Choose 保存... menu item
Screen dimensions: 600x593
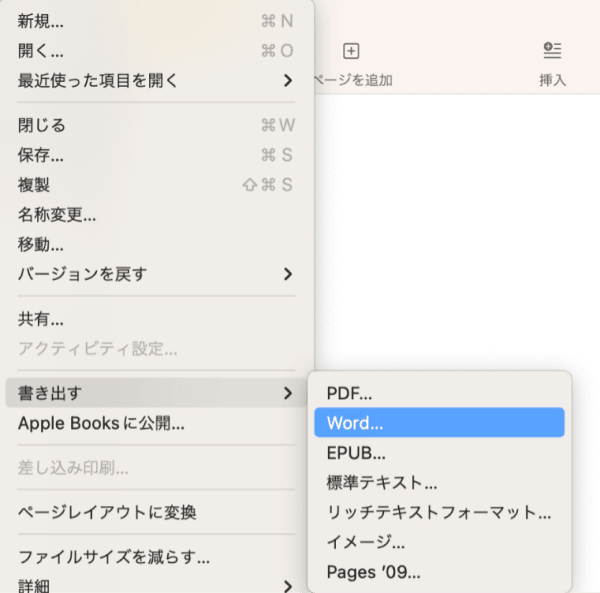pyautogui.click(x=156, y=155)
